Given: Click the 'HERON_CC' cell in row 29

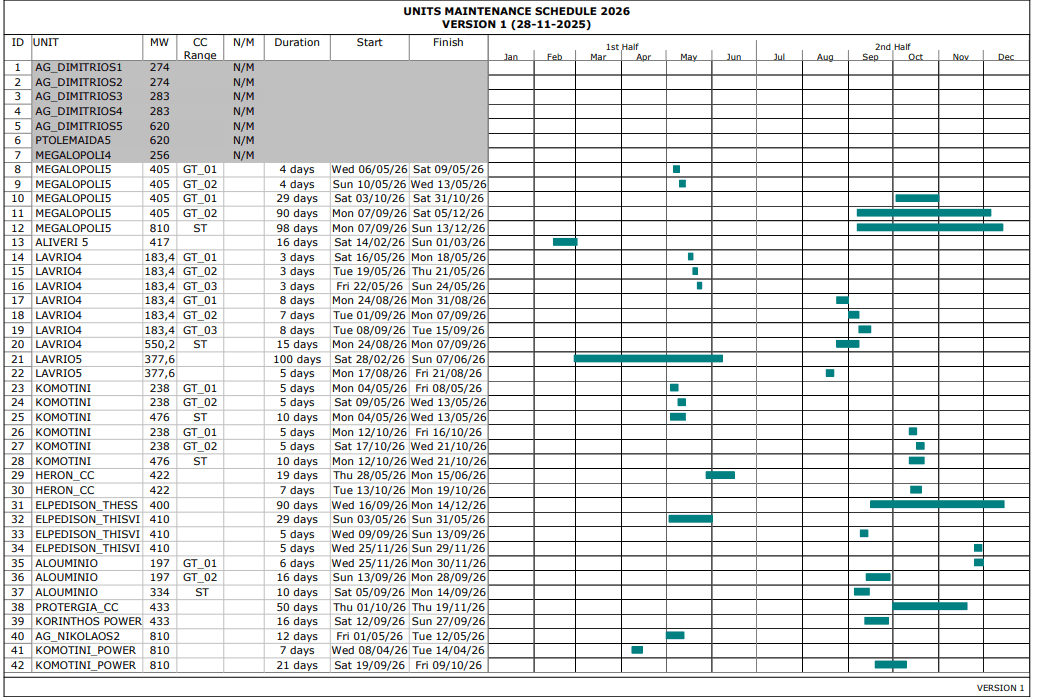Looking at the screenshot, I should (65, 475).
